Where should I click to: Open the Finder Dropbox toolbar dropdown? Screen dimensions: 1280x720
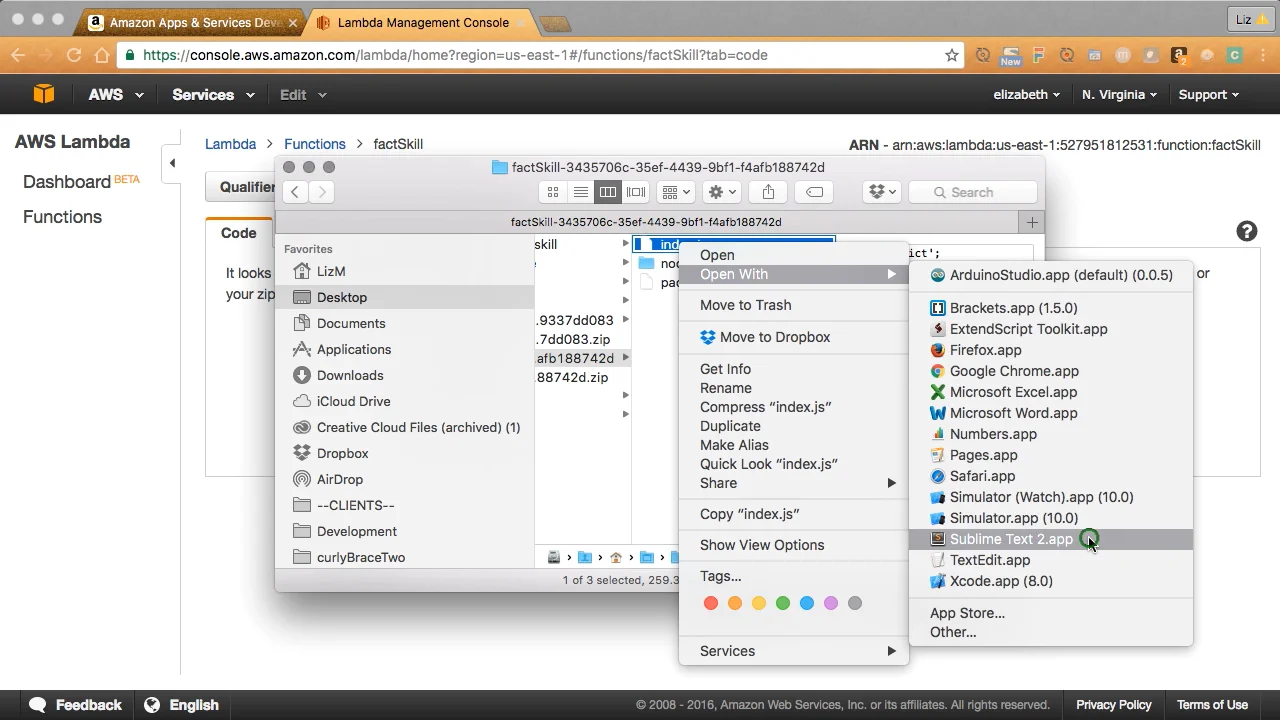[881, 192]
